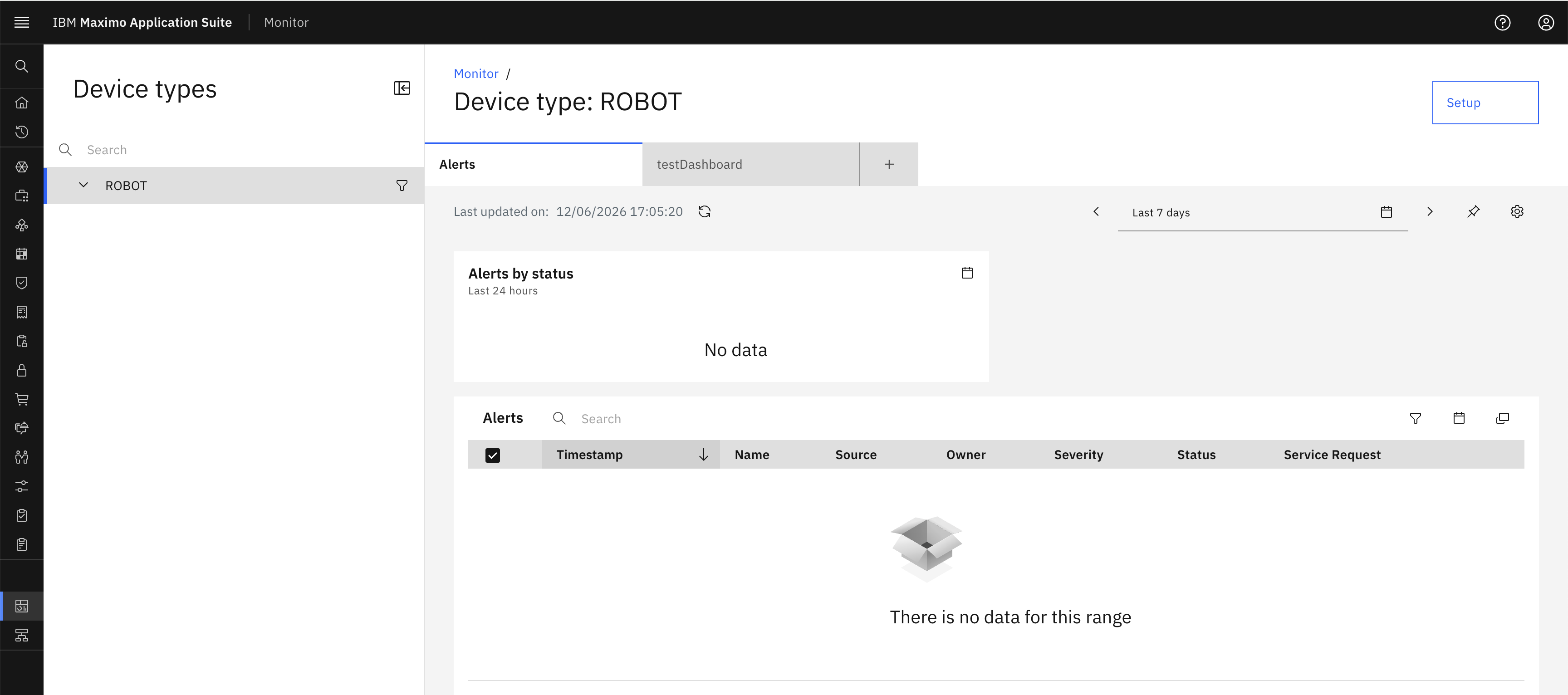Follow the Monitor breadcrumb link

point(476,73)
